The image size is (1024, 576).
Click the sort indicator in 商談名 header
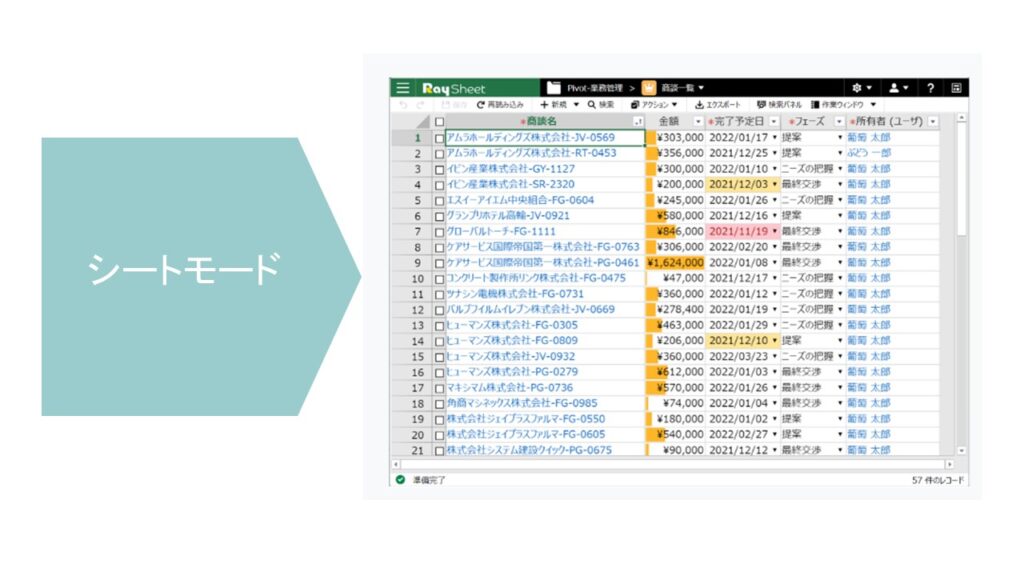point(638,121)
